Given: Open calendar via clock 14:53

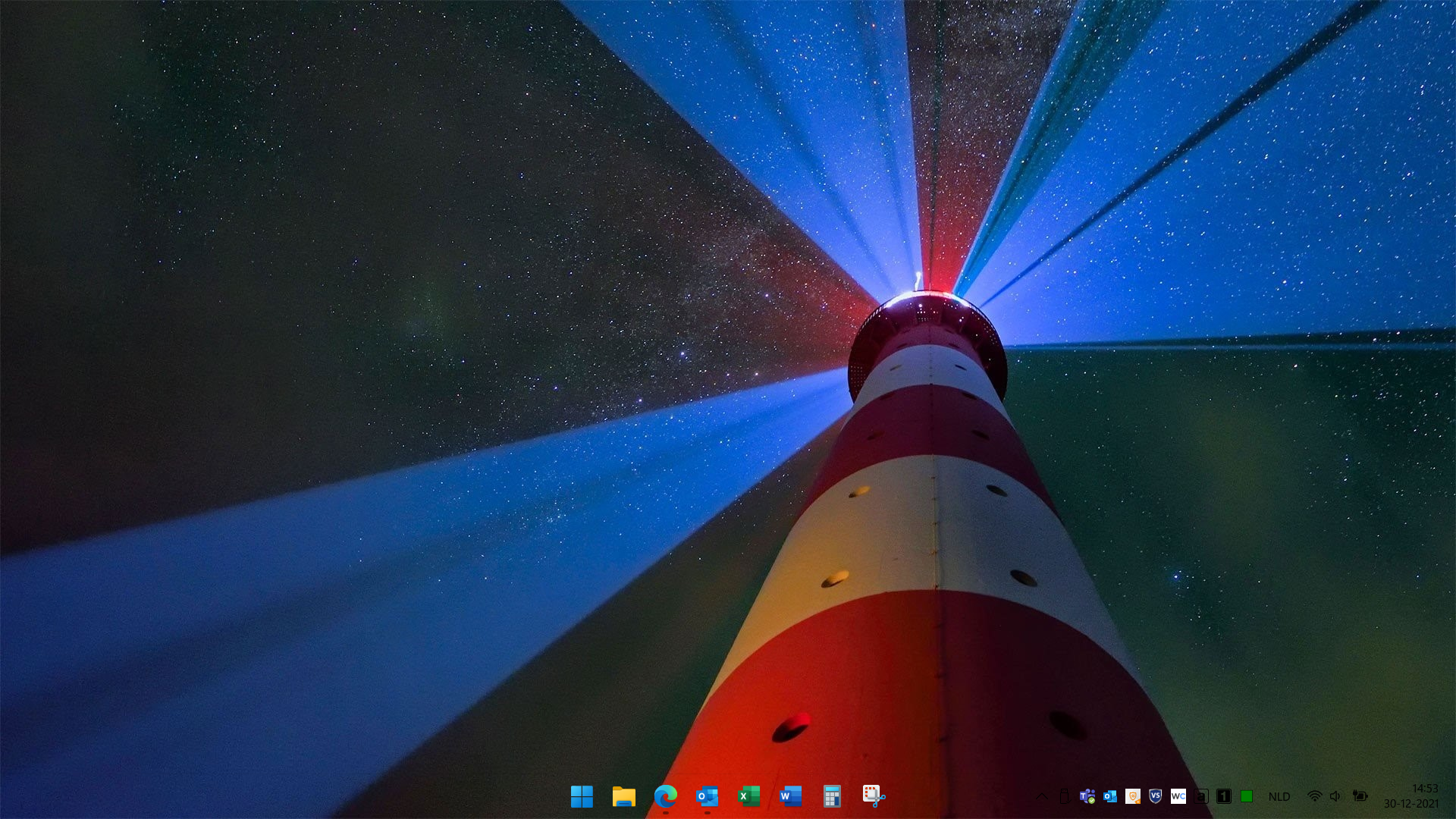Looking at the screenshot, I should pyautogui.click(x=1411, y=796).
